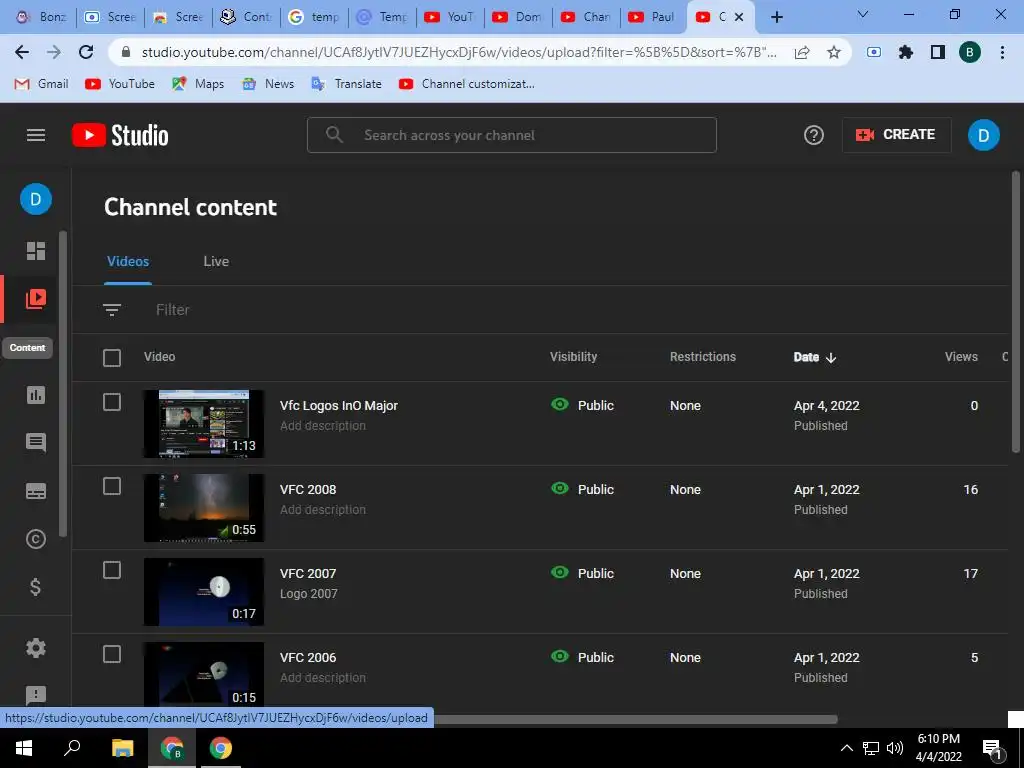
Task: Switch to the Videos tab
Action: [x=128, y=261]
